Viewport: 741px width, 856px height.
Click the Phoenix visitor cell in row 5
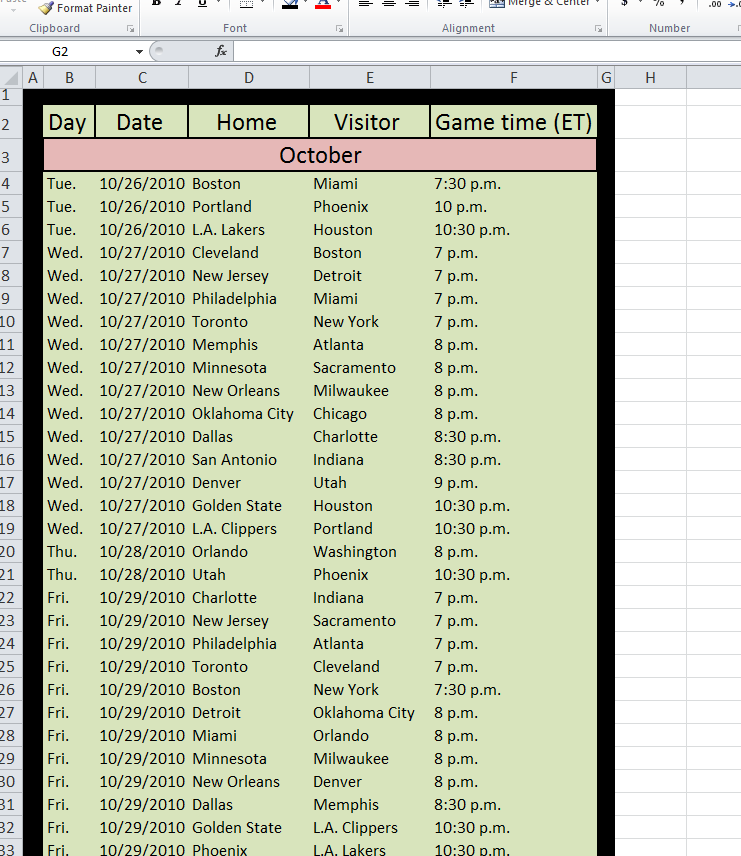(370, 207)
